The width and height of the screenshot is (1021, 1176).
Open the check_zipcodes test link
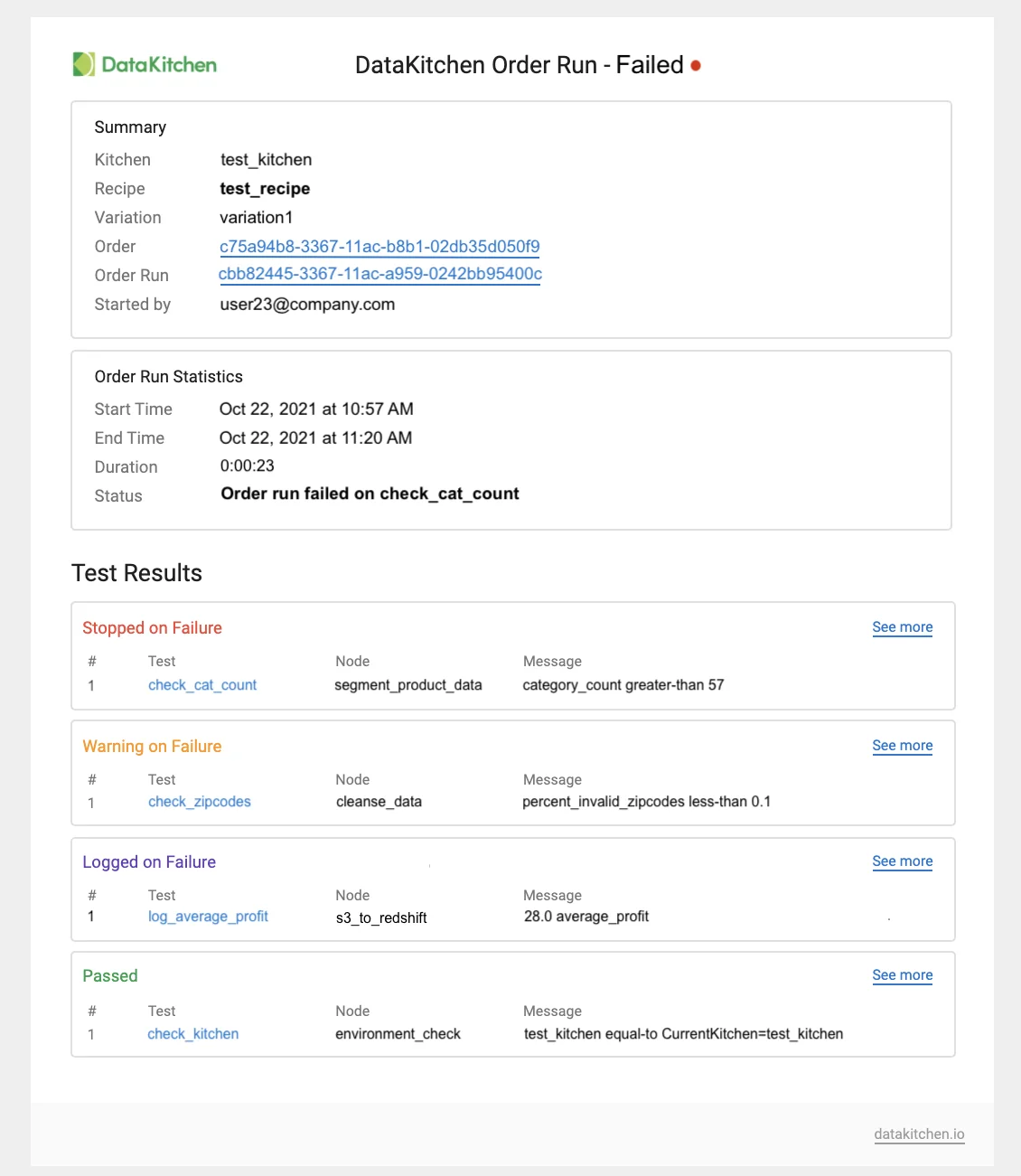click(x=200, y=802)
